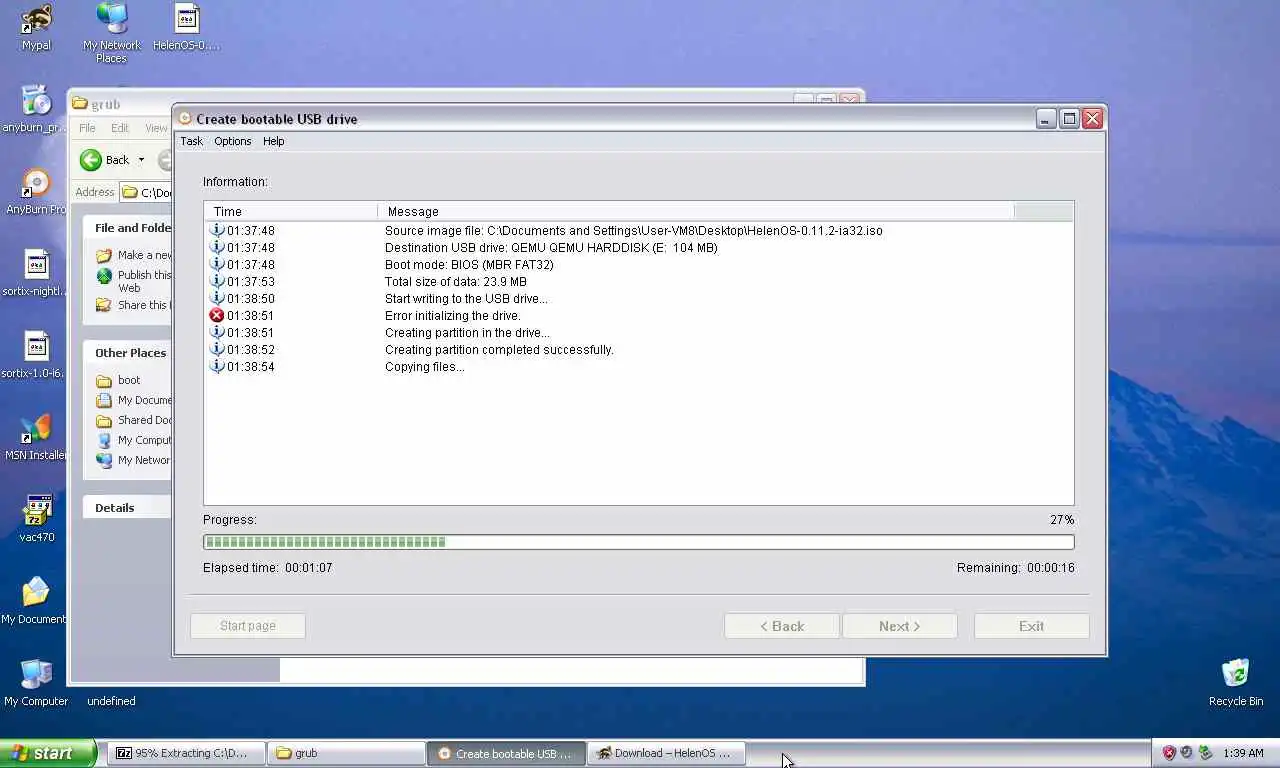Click the taskbar clock showing 1:39 AM
The height and width of the screenshot is (768, 1280).
(x=1244, y=753)
